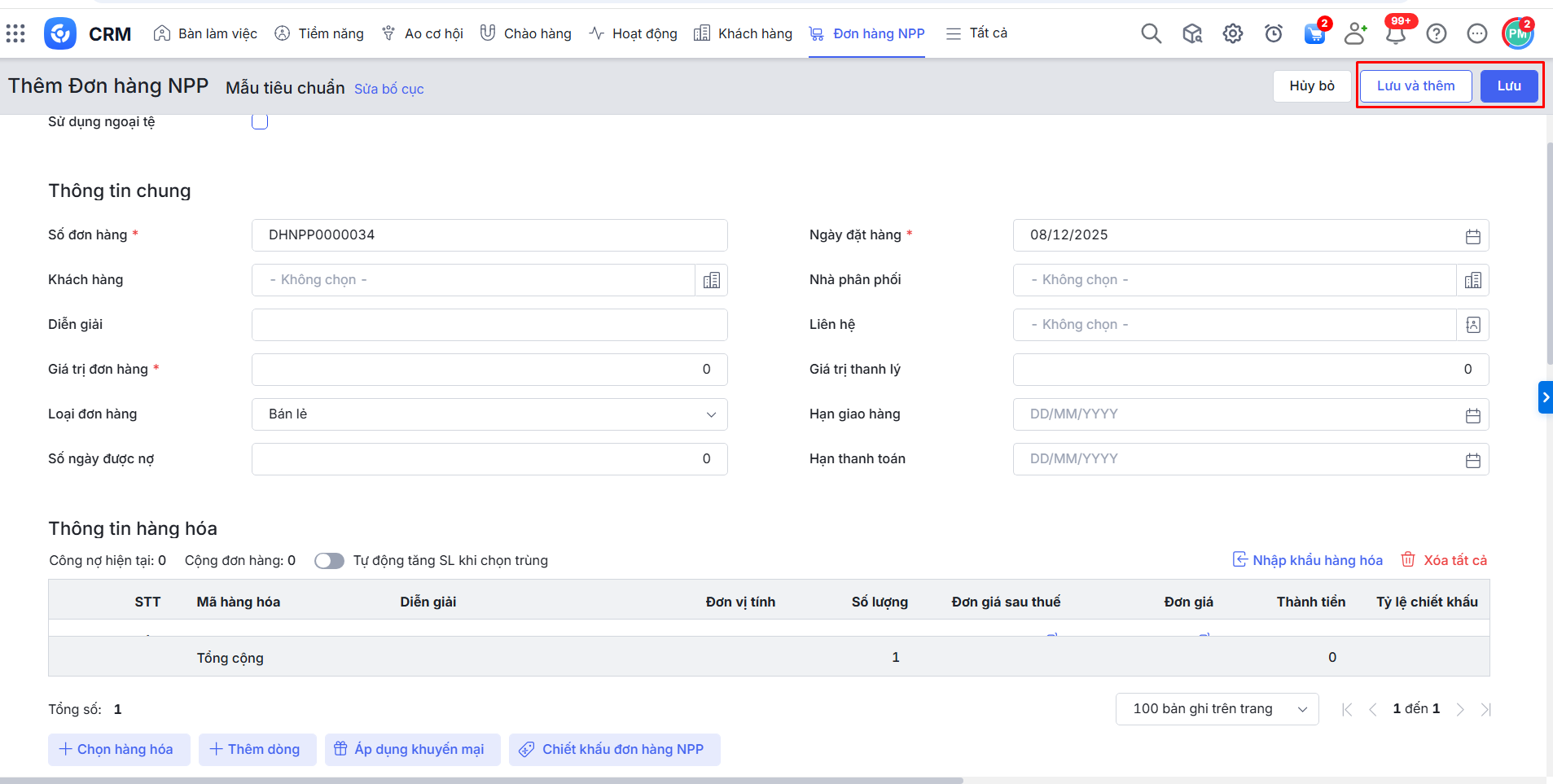Click the Sửa bố cục link
Screen dimensions: 1553x784
[x=388, y=89]
